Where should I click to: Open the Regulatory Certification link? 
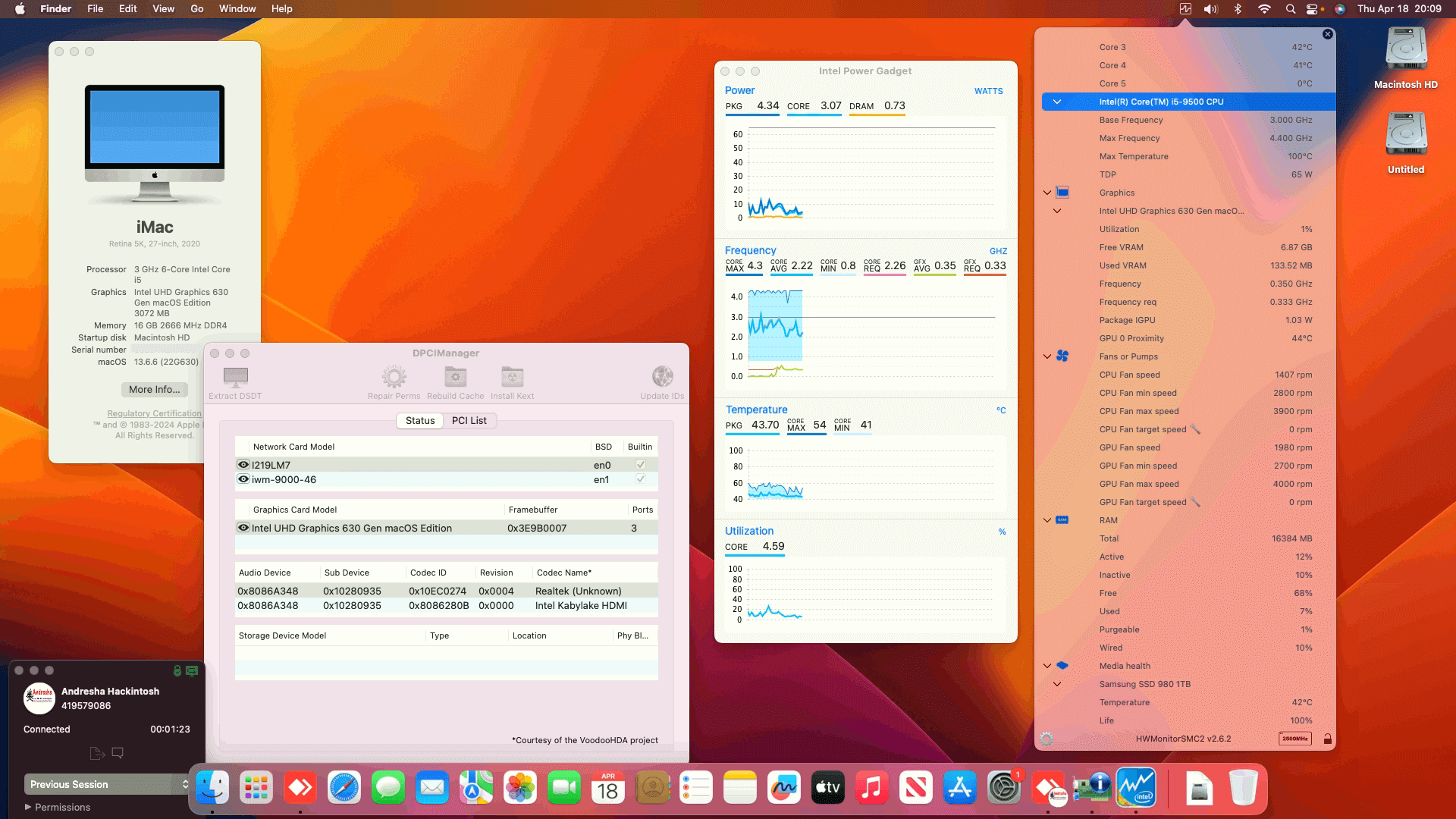[154, 413]
